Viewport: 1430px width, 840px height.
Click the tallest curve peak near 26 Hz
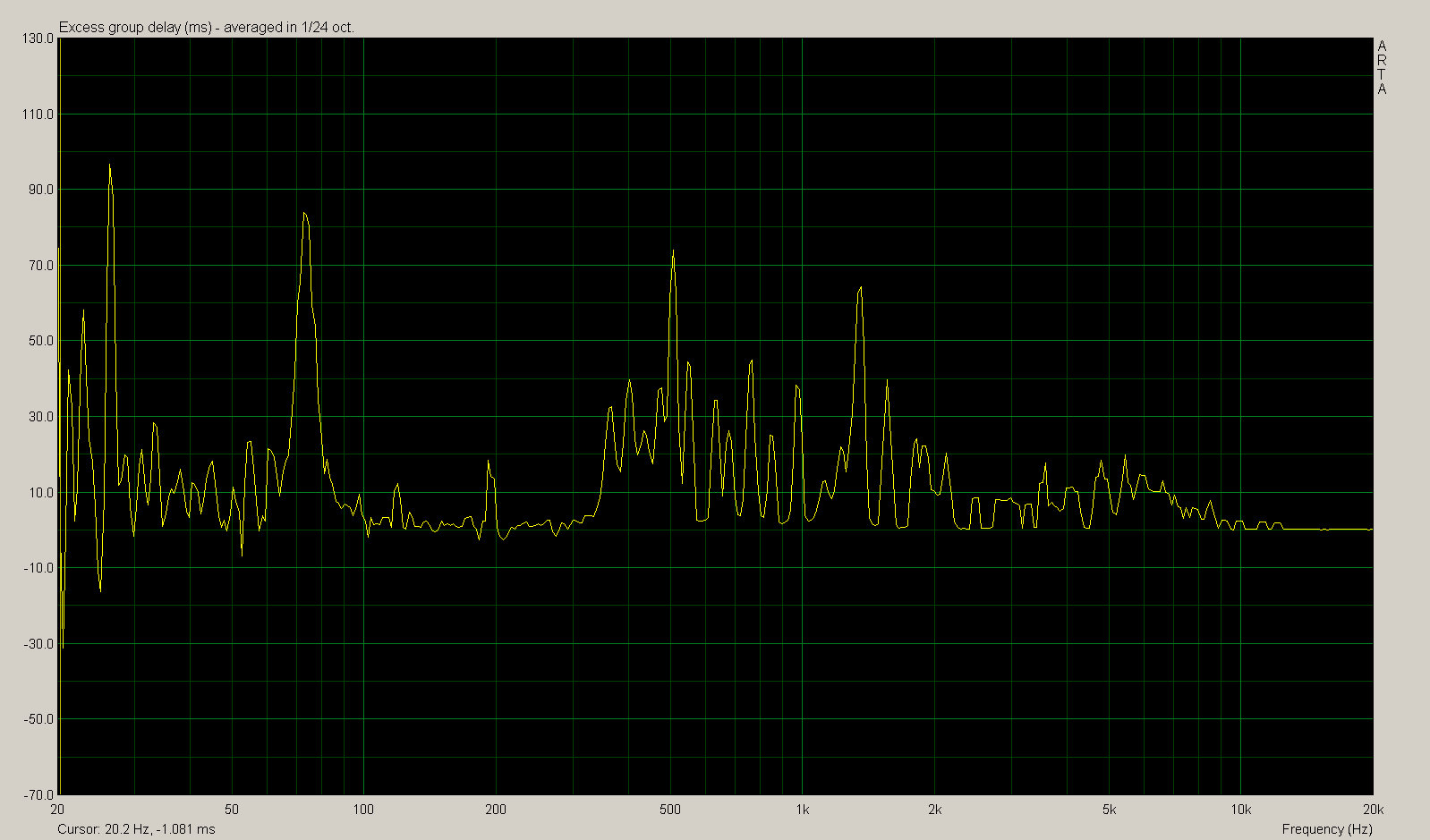coord(109,165)
